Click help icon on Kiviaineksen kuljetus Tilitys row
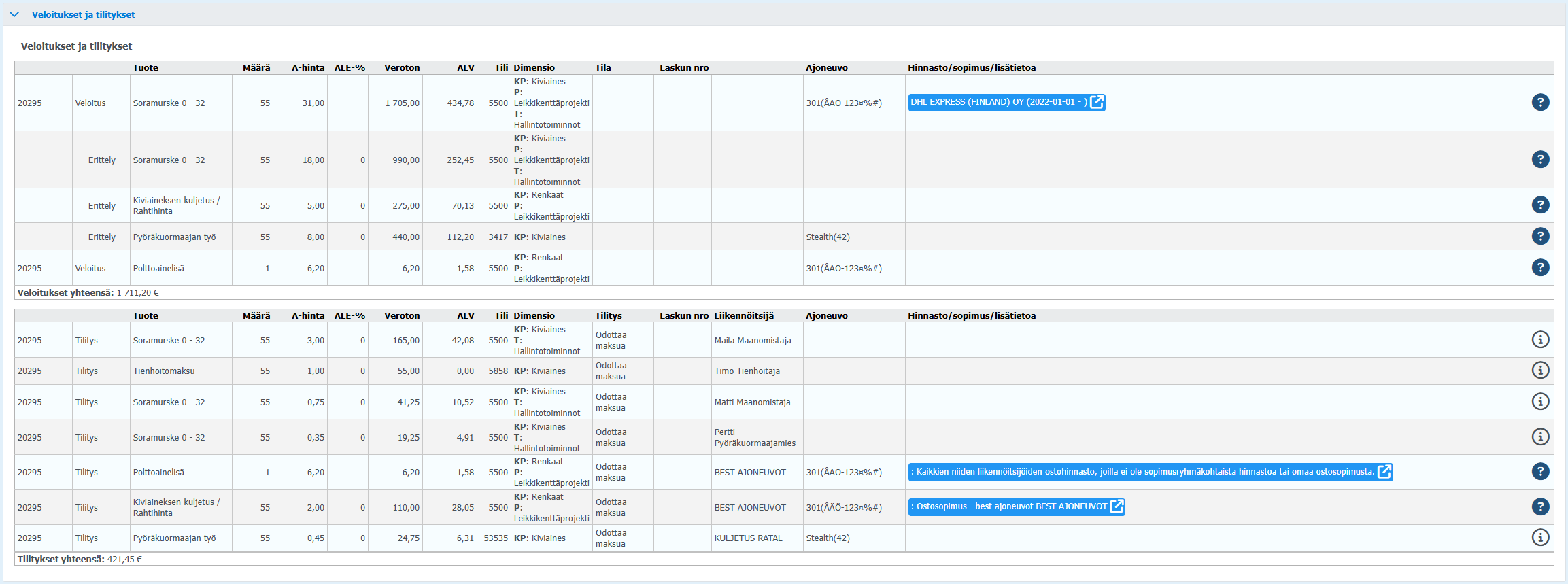Viewport: 1568px width, 584px height. [1540, 506]
